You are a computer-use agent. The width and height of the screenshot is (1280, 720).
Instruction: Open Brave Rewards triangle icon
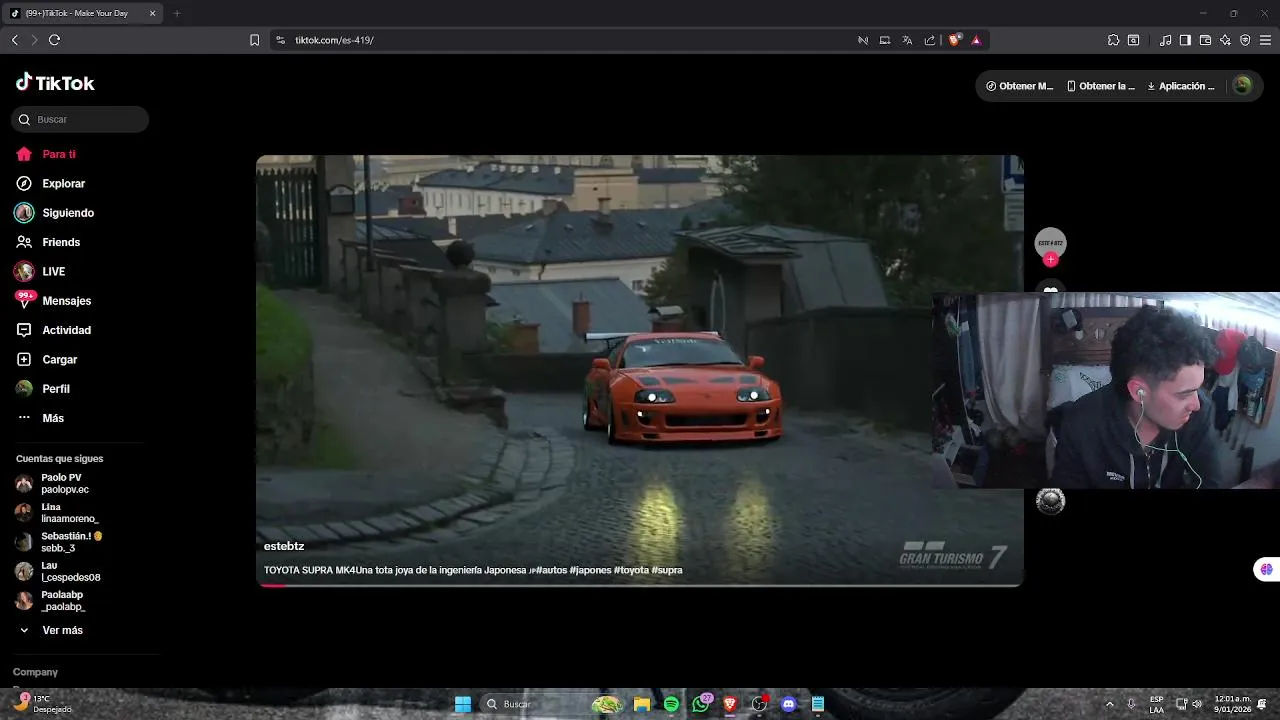pos(976,40)
